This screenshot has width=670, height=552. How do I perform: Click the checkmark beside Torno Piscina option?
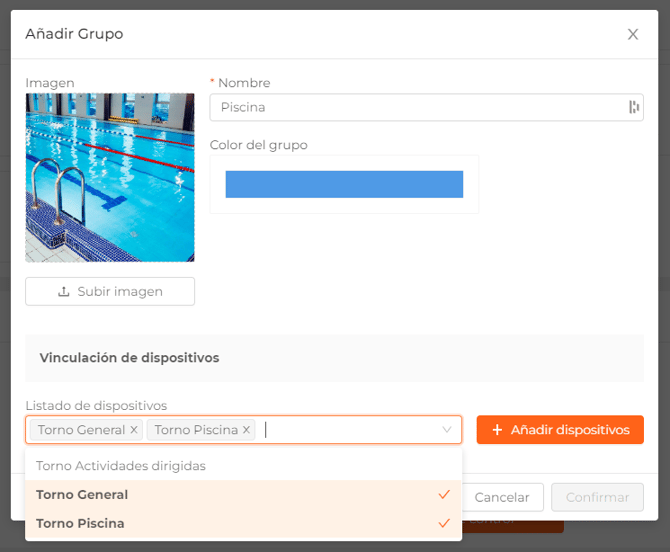tap(443, 523)
